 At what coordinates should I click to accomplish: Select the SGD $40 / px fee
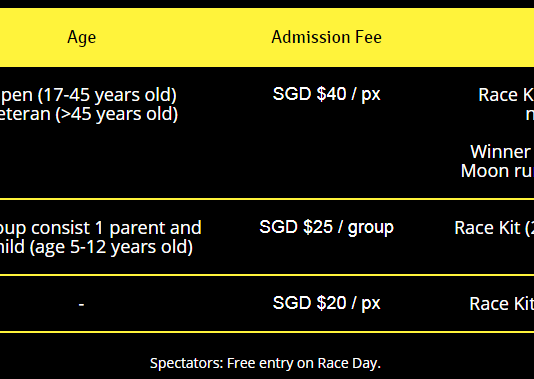click(x=326, y=94)
